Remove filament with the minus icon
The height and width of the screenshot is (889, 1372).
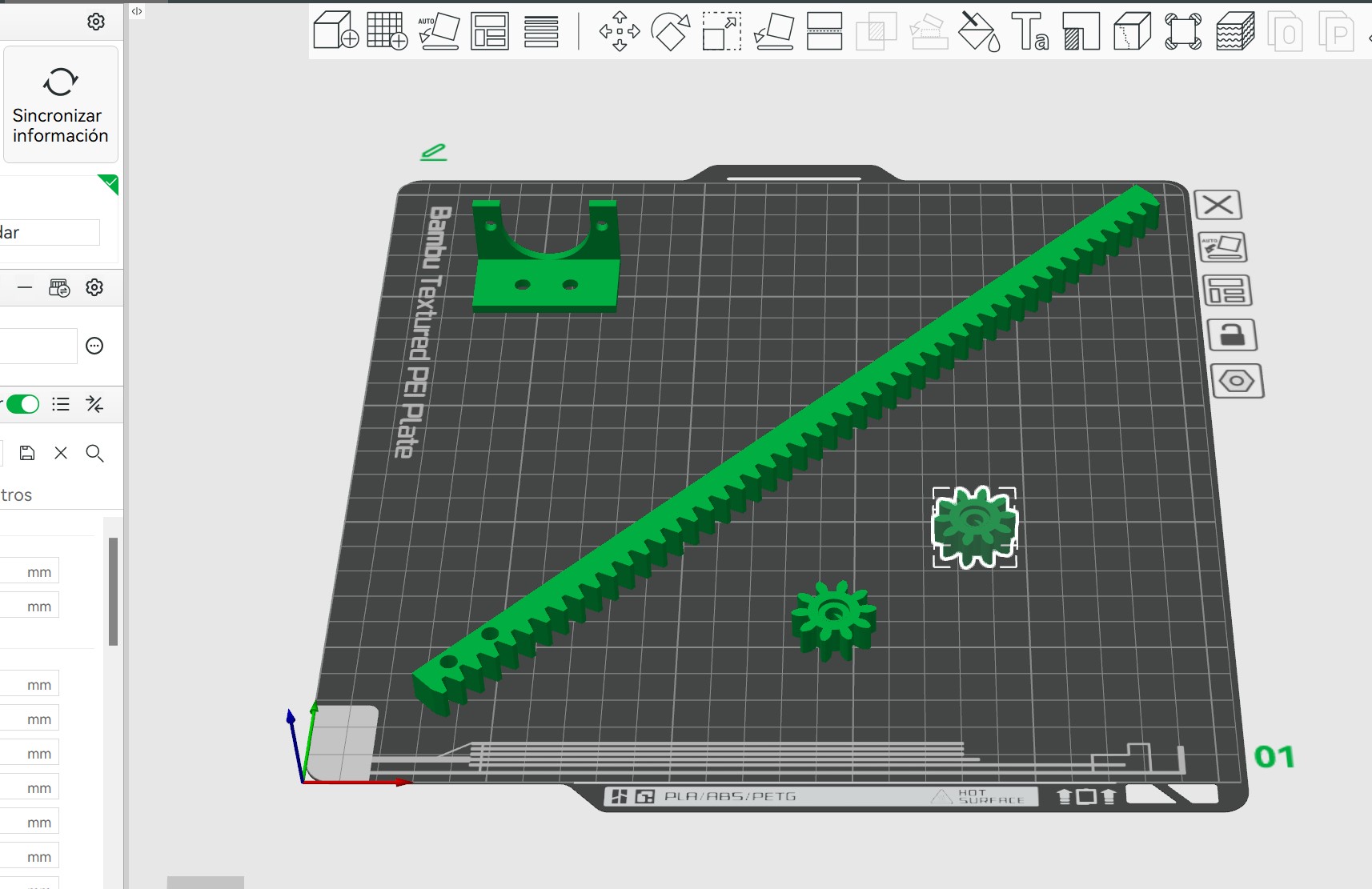pos(25,287)
